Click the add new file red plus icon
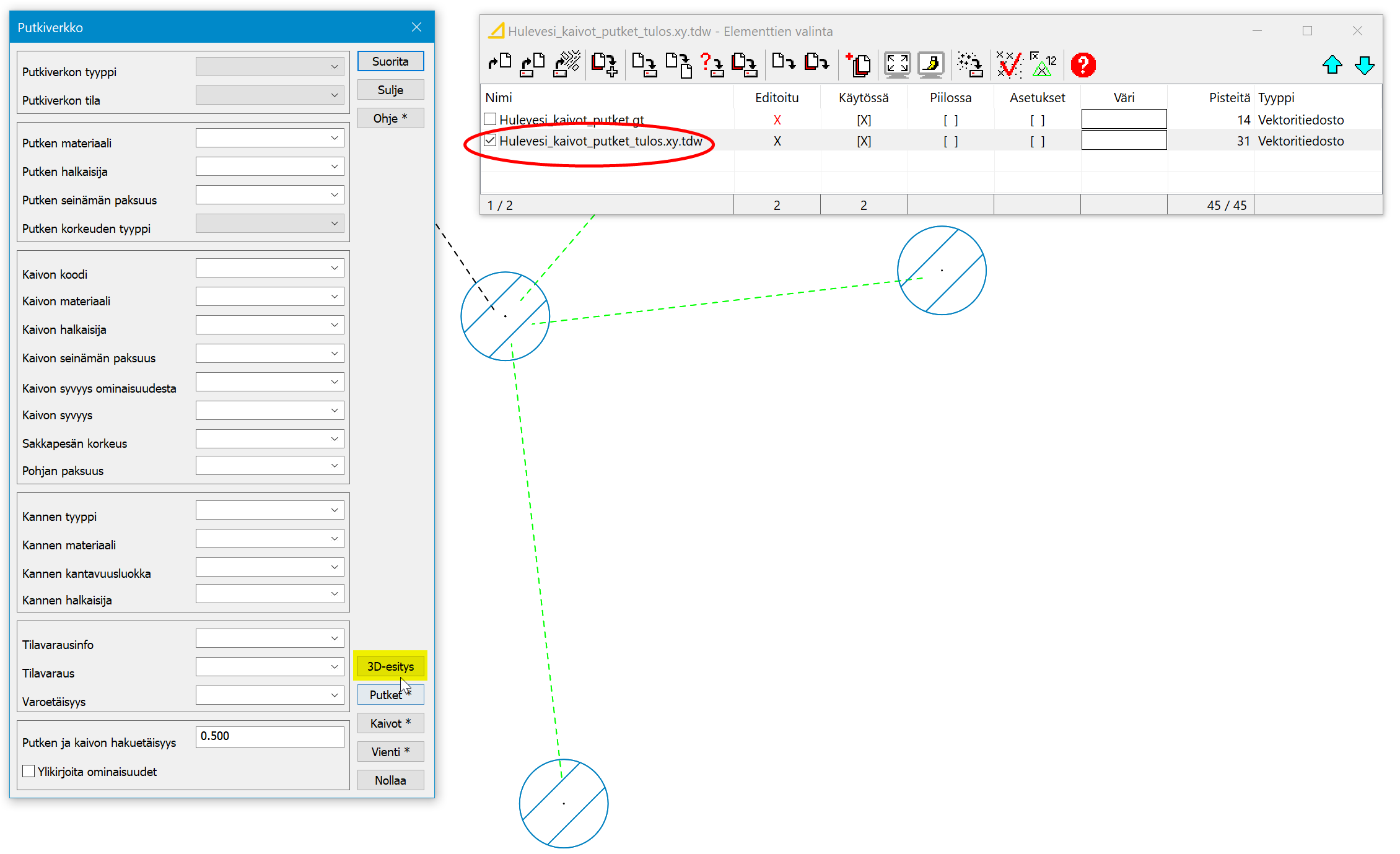 (x=858, y=64)
